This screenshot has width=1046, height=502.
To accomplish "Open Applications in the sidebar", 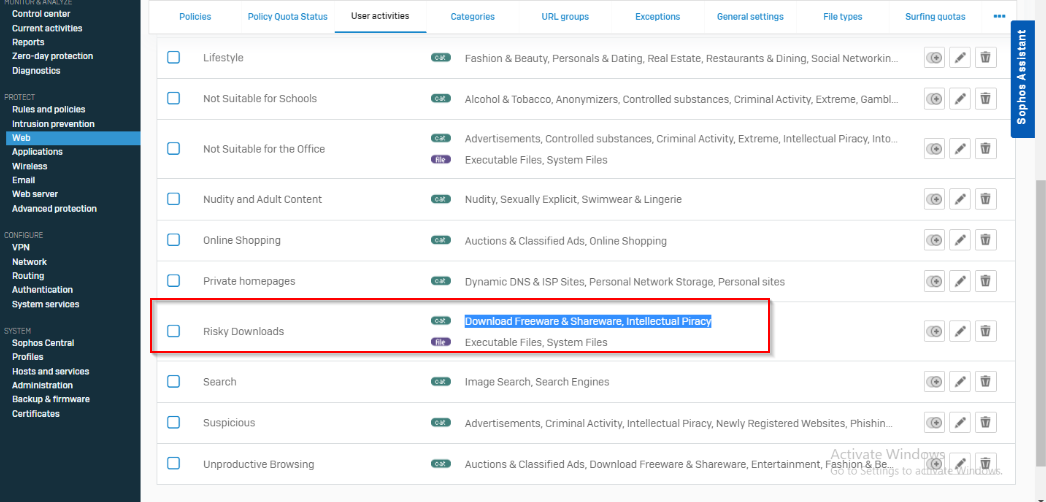I will click(37, 152).
